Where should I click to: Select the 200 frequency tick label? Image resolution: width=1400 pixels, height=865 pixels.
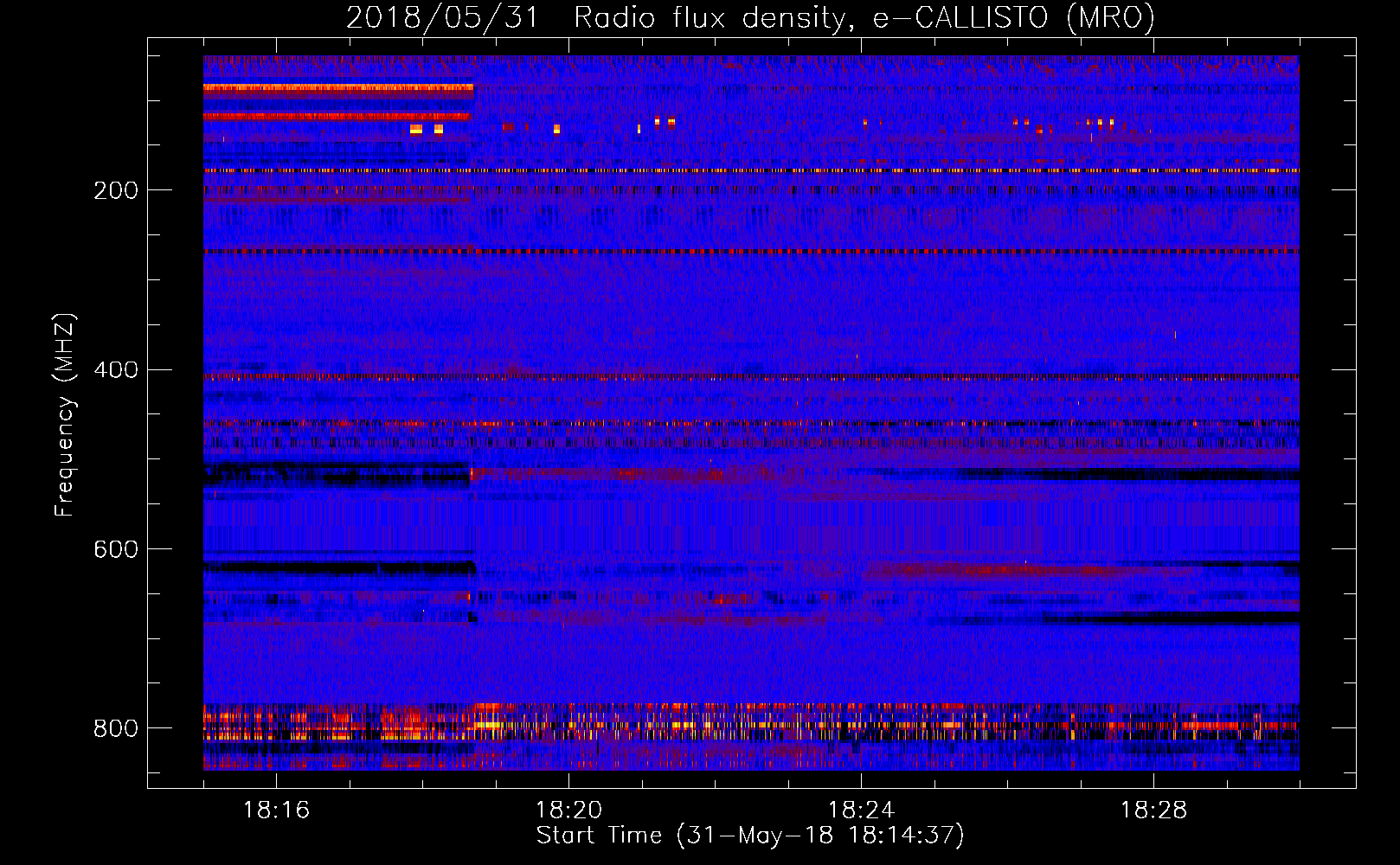click(116, 190)
